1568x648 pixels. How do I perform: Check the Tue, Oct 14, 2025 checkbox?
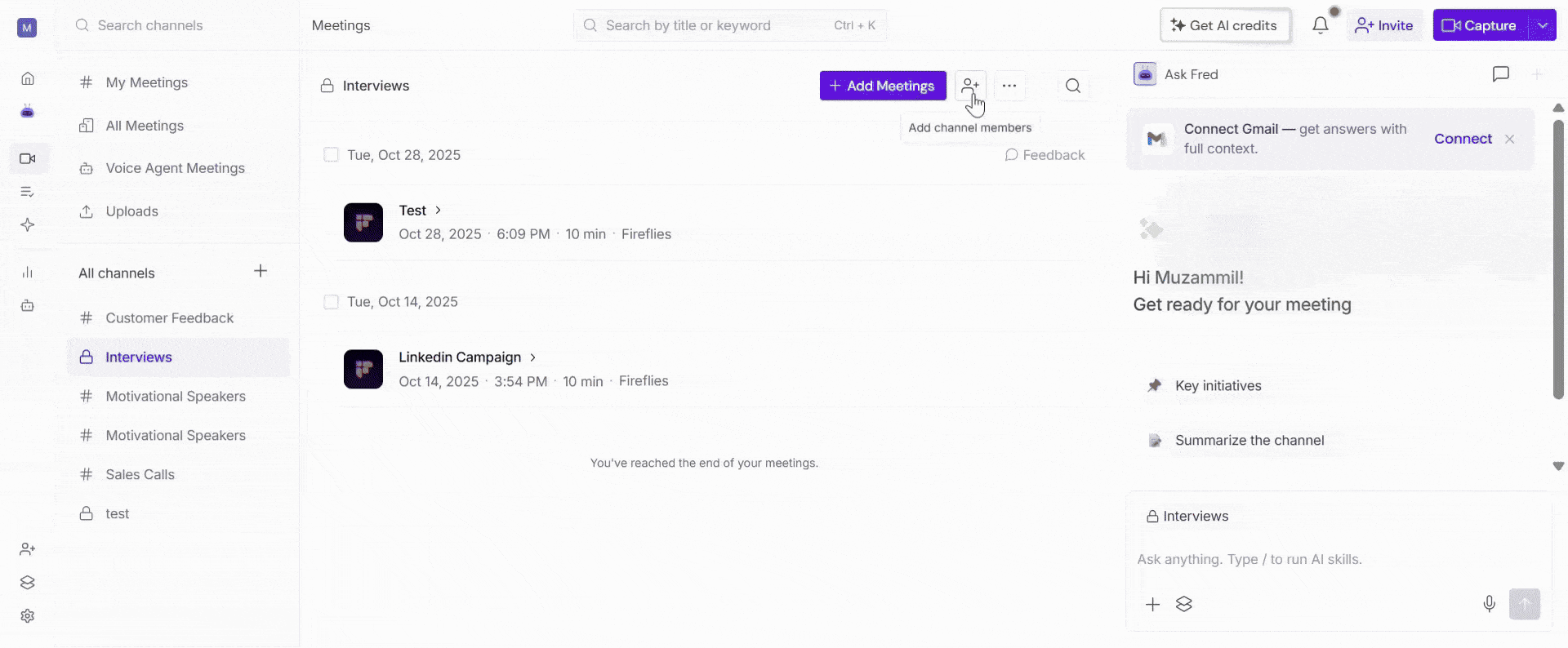(x=331, y=302)
